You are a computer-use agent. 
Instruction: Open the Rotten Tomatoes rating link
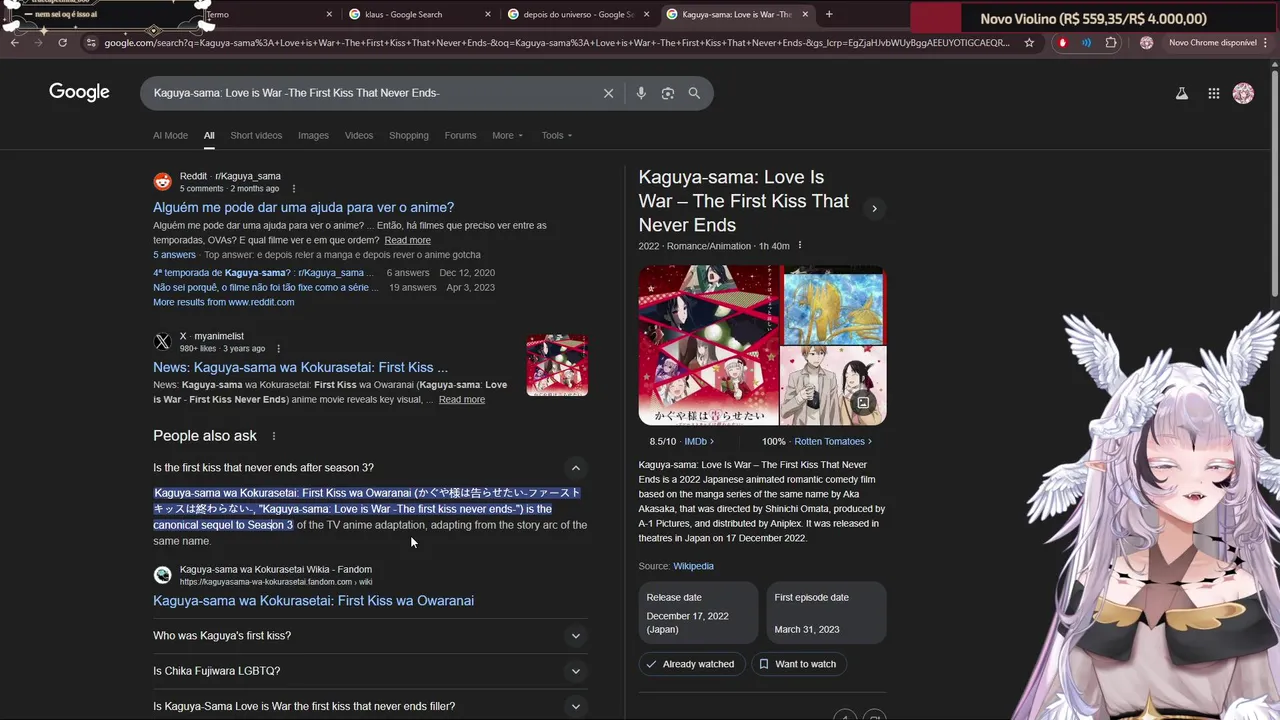click(833, 441)
